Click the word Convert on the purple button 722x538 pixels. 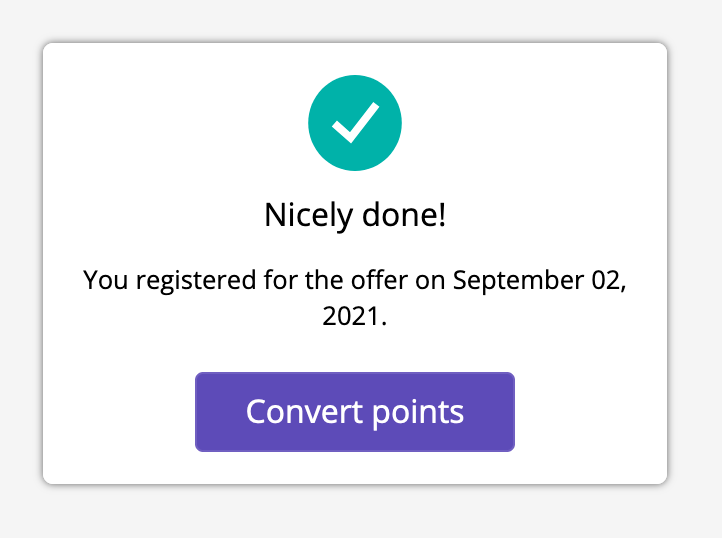(304, 412)
